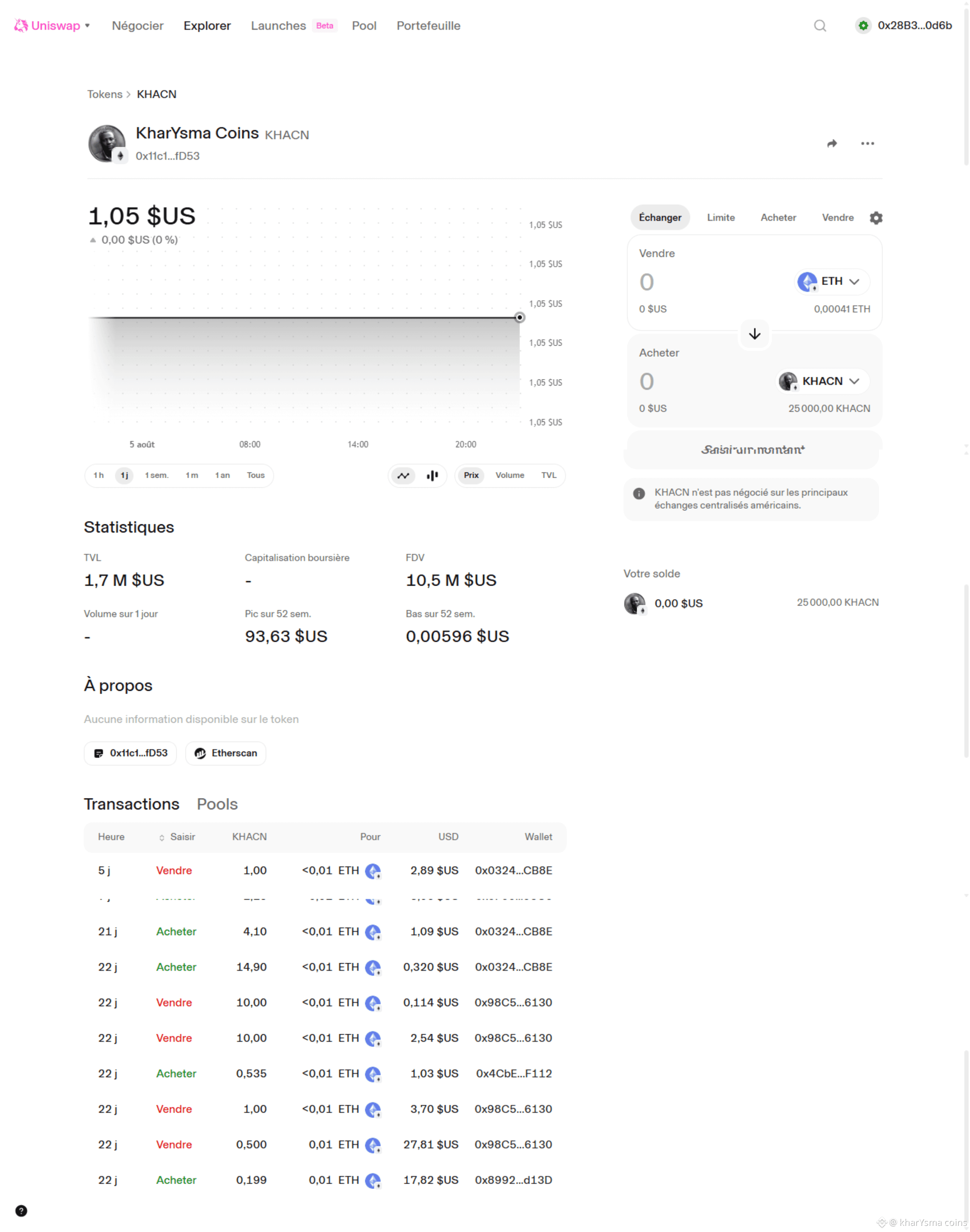Show the Volume chart type
The height and width of the screenshot is (1232, 970).
[510, 475]
